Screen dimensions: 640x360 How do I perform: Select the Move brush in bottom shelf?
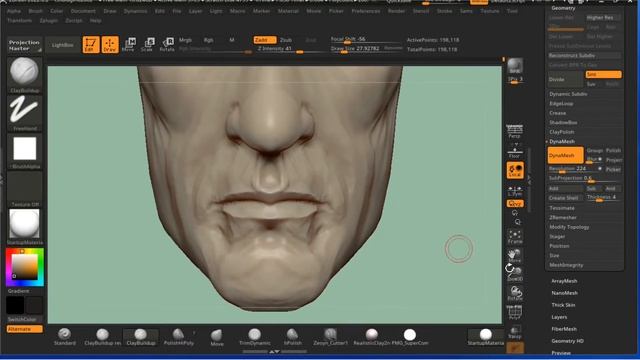(217, 338)
